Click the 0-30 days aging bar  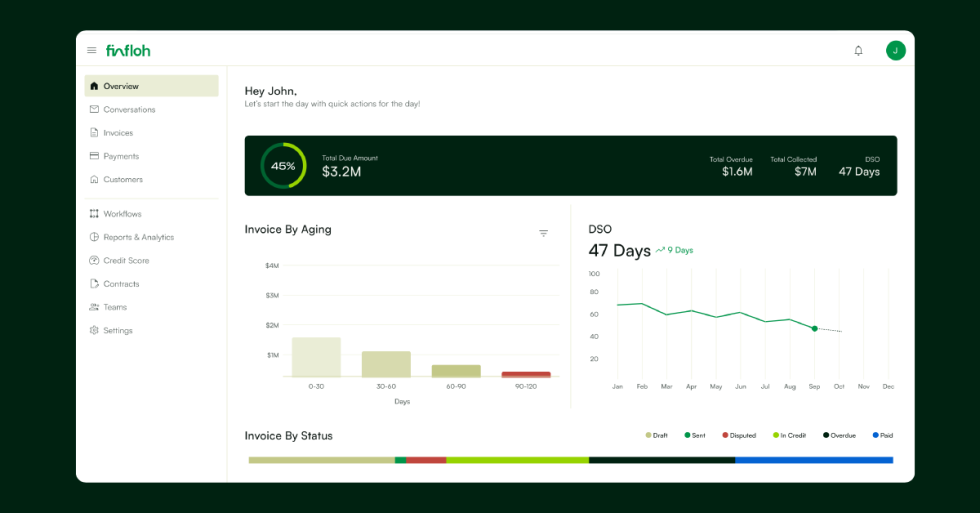(316, 357)
